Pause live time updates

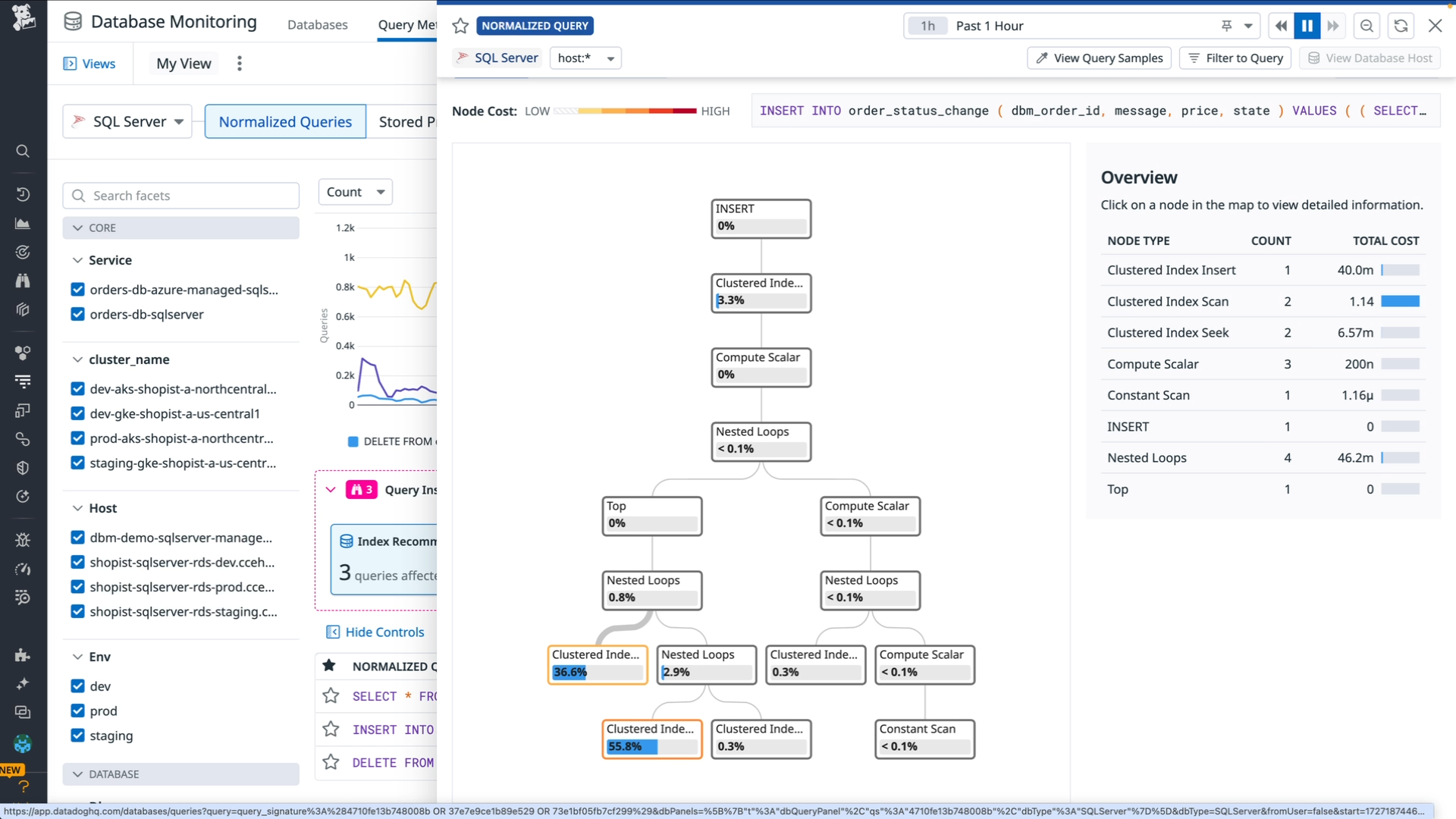pos(1307,26)
